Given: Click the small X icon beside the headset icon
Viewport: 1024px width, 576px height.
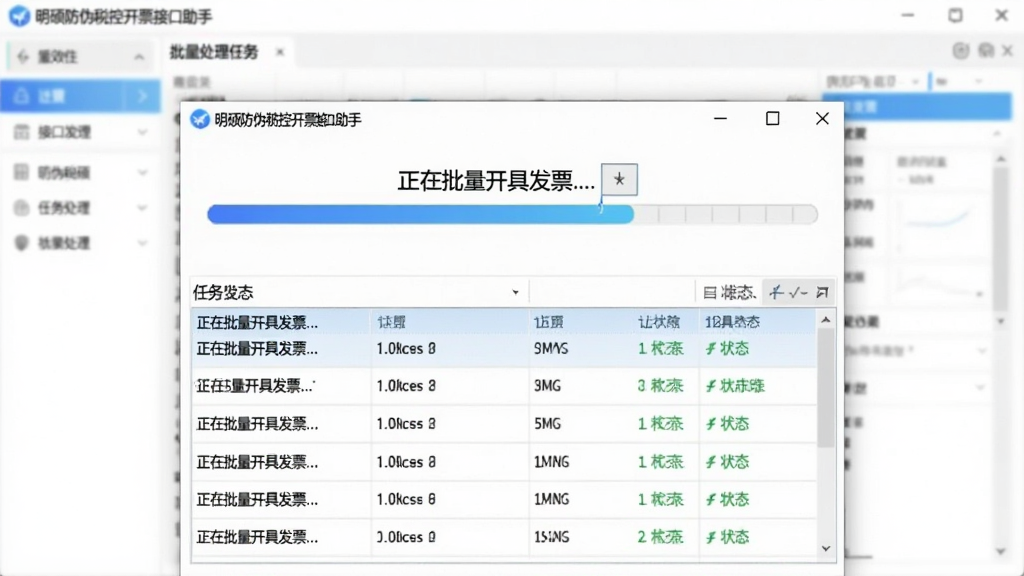Looking at the screenshot, I should coord(1008,51).
